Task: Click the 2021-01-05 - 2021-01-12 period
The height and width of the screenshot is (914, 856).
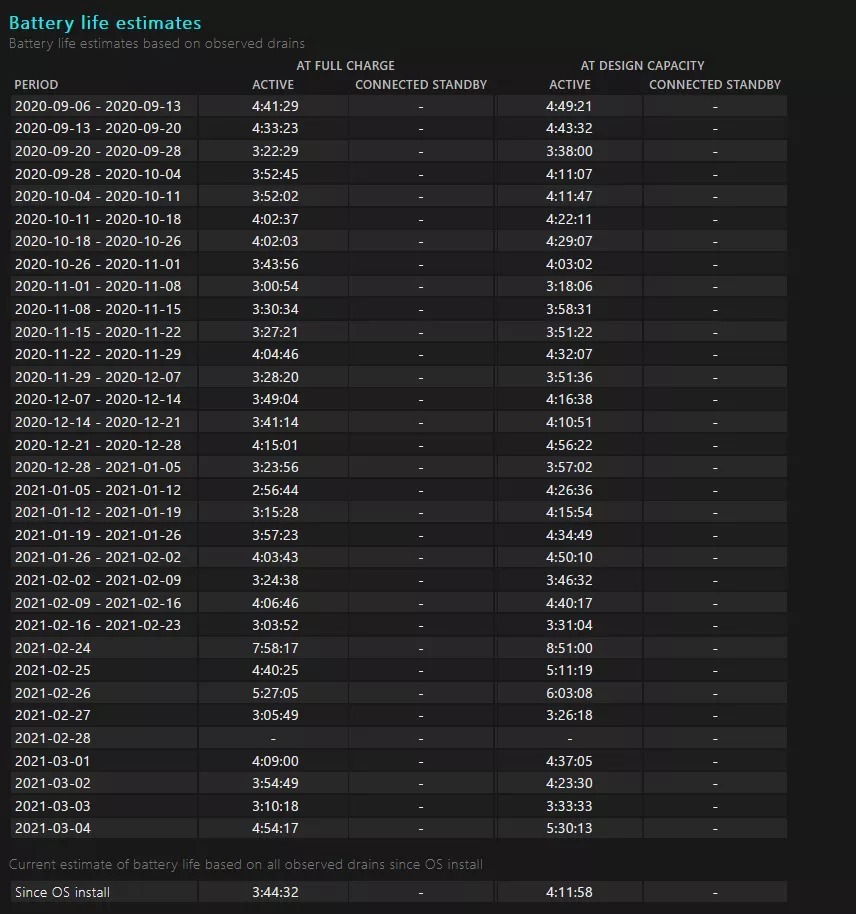Action: [98, 490]
